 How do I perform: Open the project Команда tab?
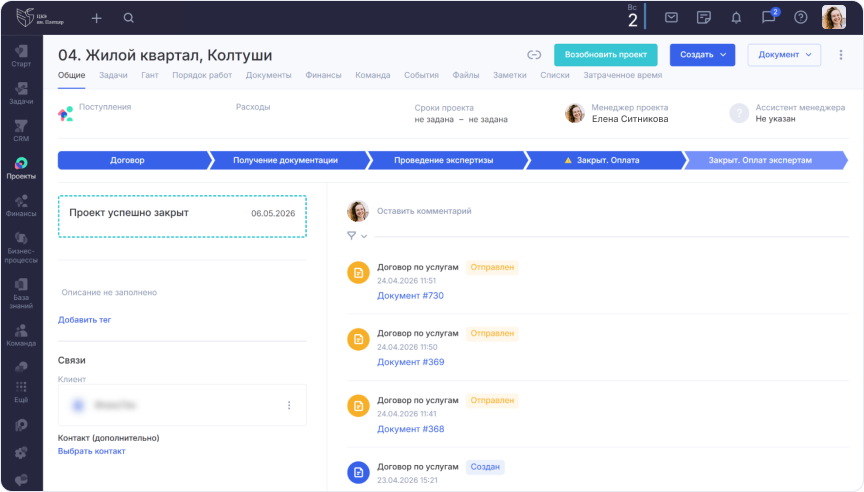pos(372,75)
